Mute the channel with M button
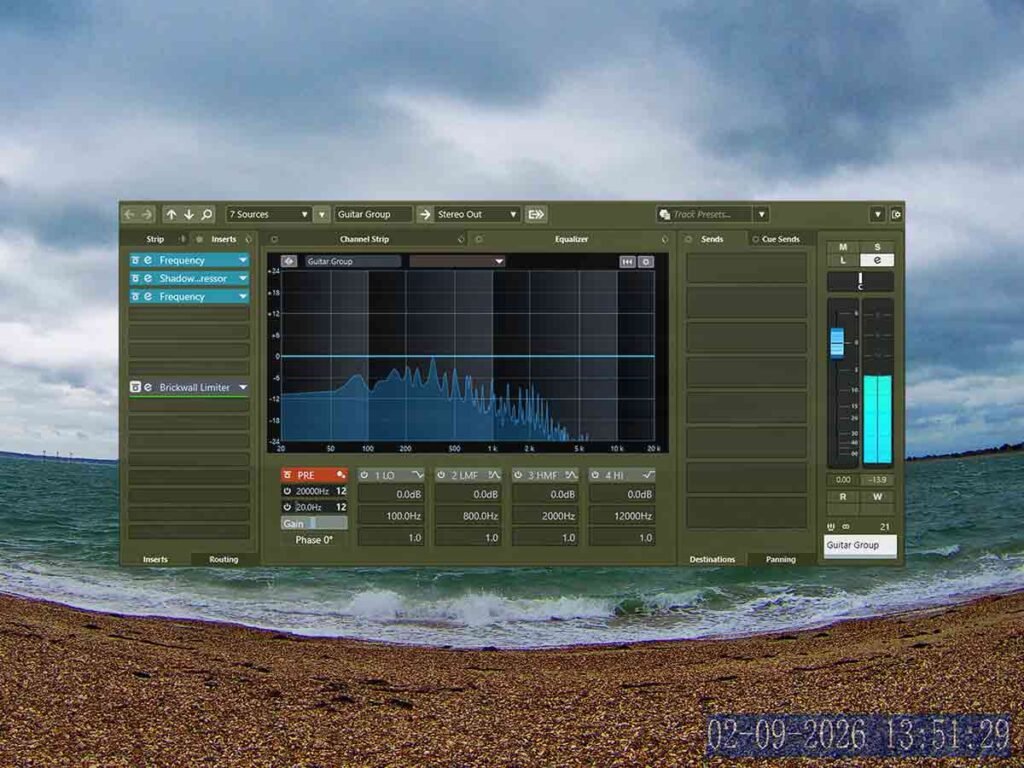Screen dimensions: 1024x768 pos(843,247)
